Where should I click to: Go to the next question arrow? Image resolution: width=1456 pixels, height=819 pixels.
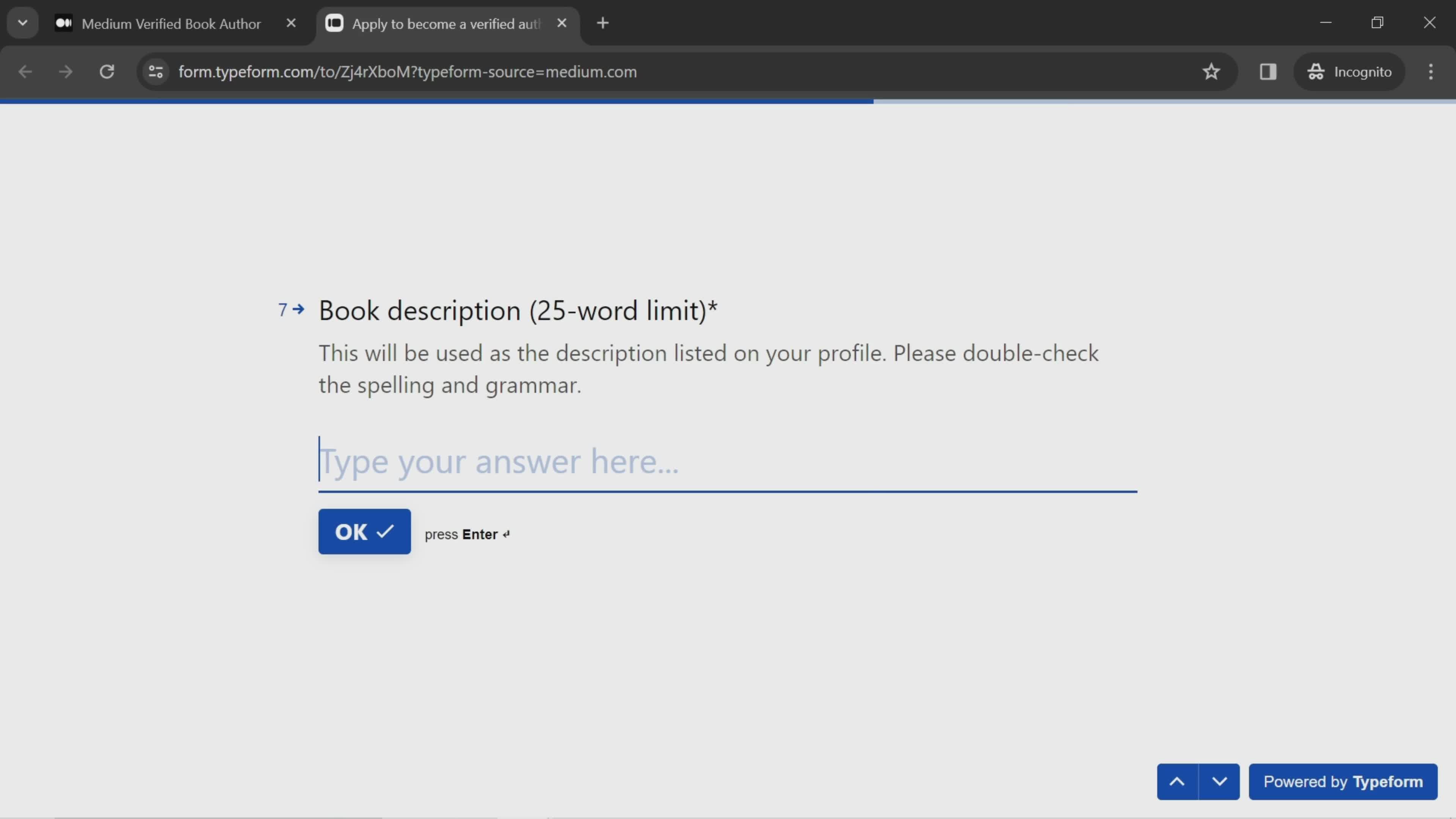click(1219, 781)
